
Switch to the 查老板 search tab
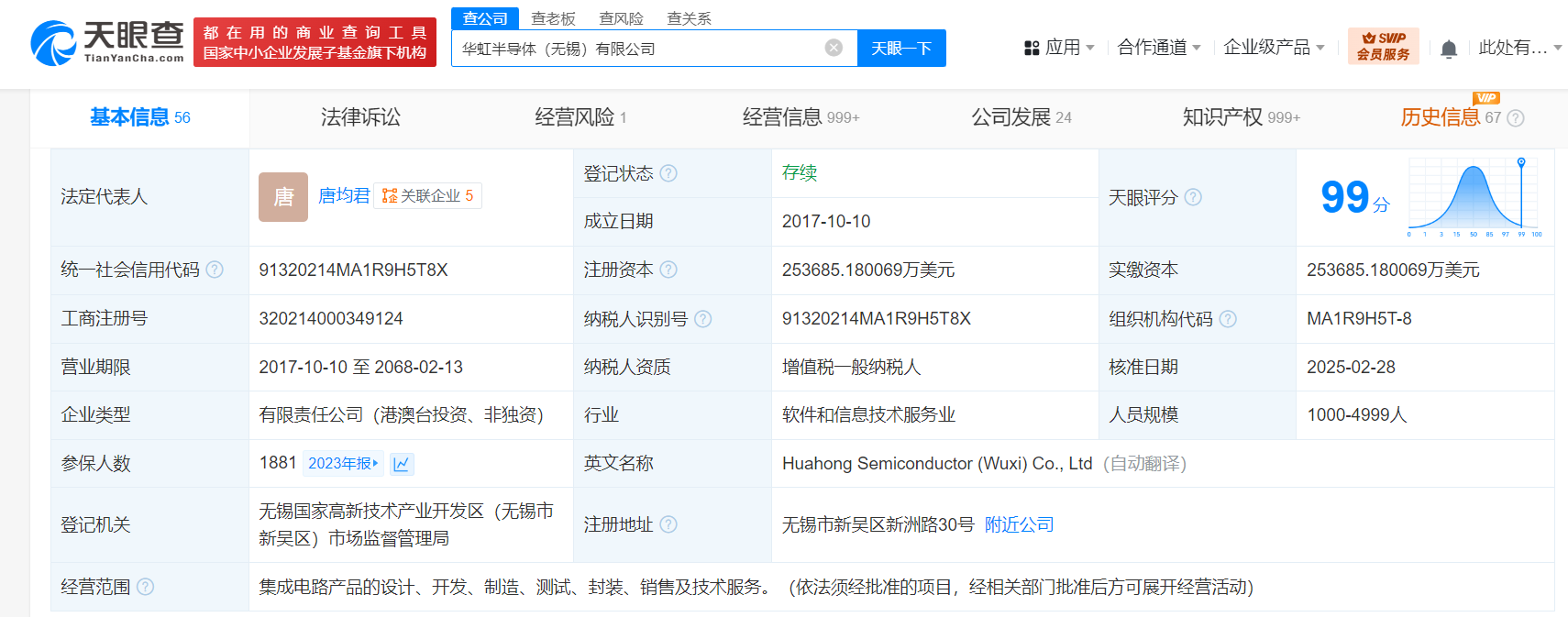point(553,18)
